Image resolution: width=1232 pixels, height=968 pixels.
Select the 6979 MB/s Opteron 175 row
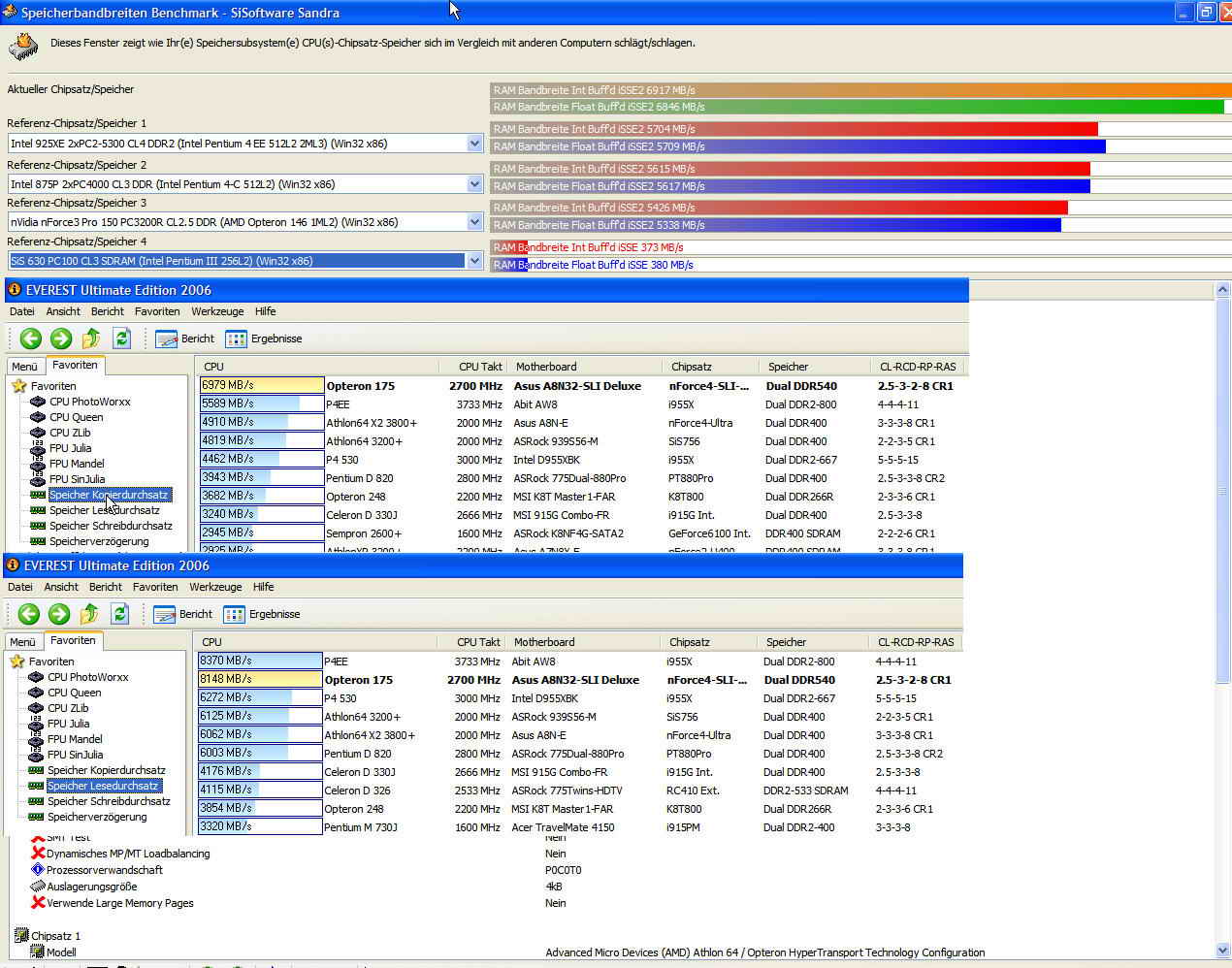[582, 385]
